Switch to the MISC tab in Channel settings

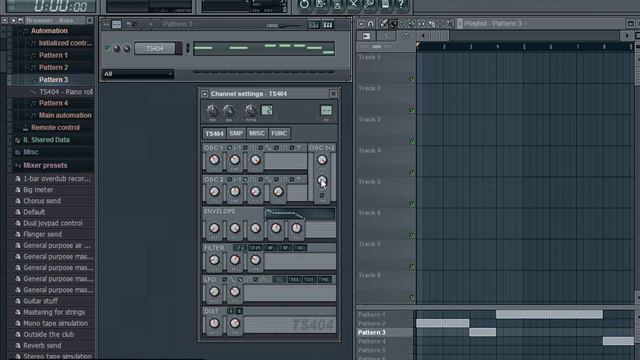[x=257, y=133]
